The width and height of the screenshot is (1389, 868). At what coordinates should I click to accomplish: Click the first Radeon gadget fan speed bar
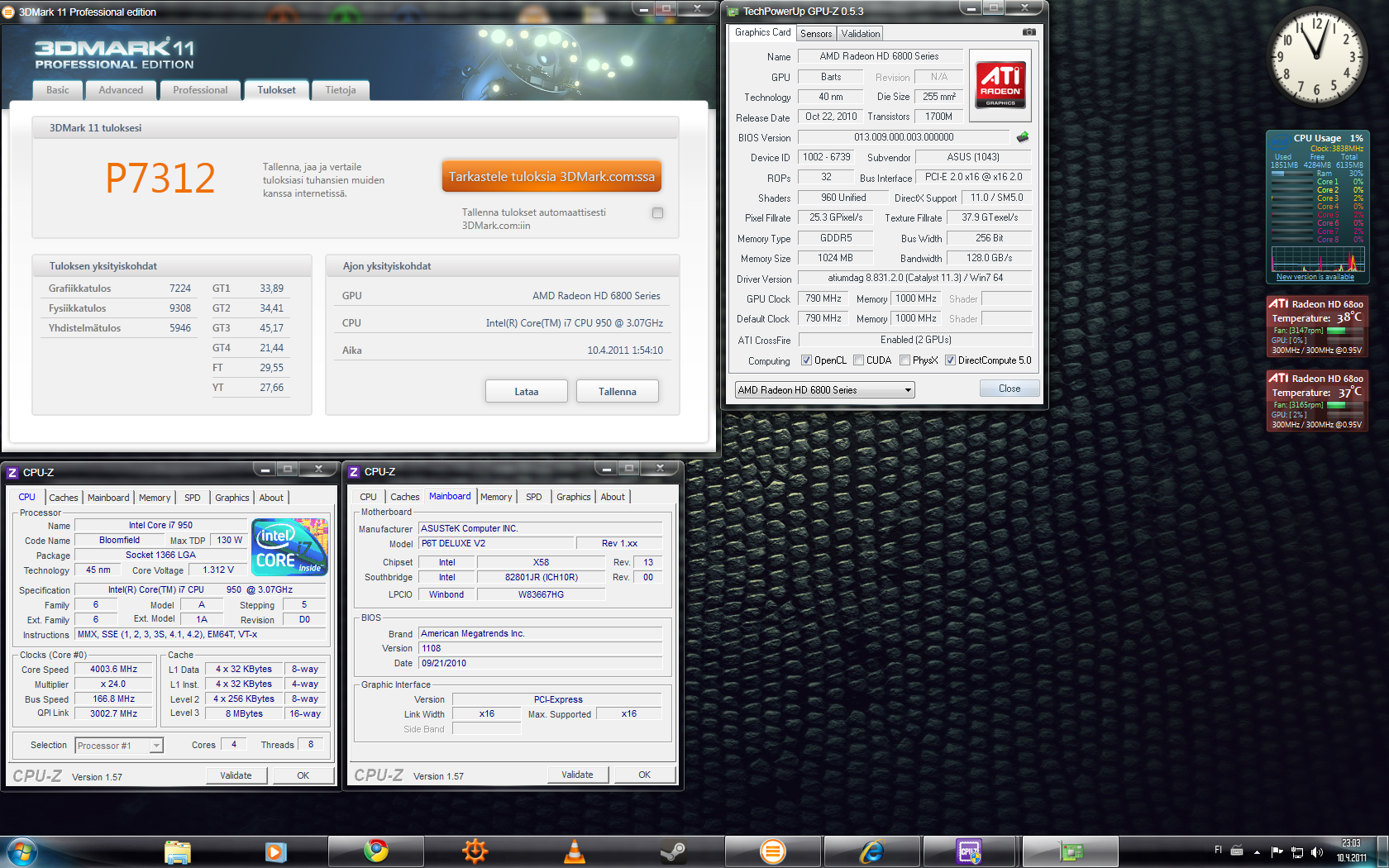[1345, 331]
